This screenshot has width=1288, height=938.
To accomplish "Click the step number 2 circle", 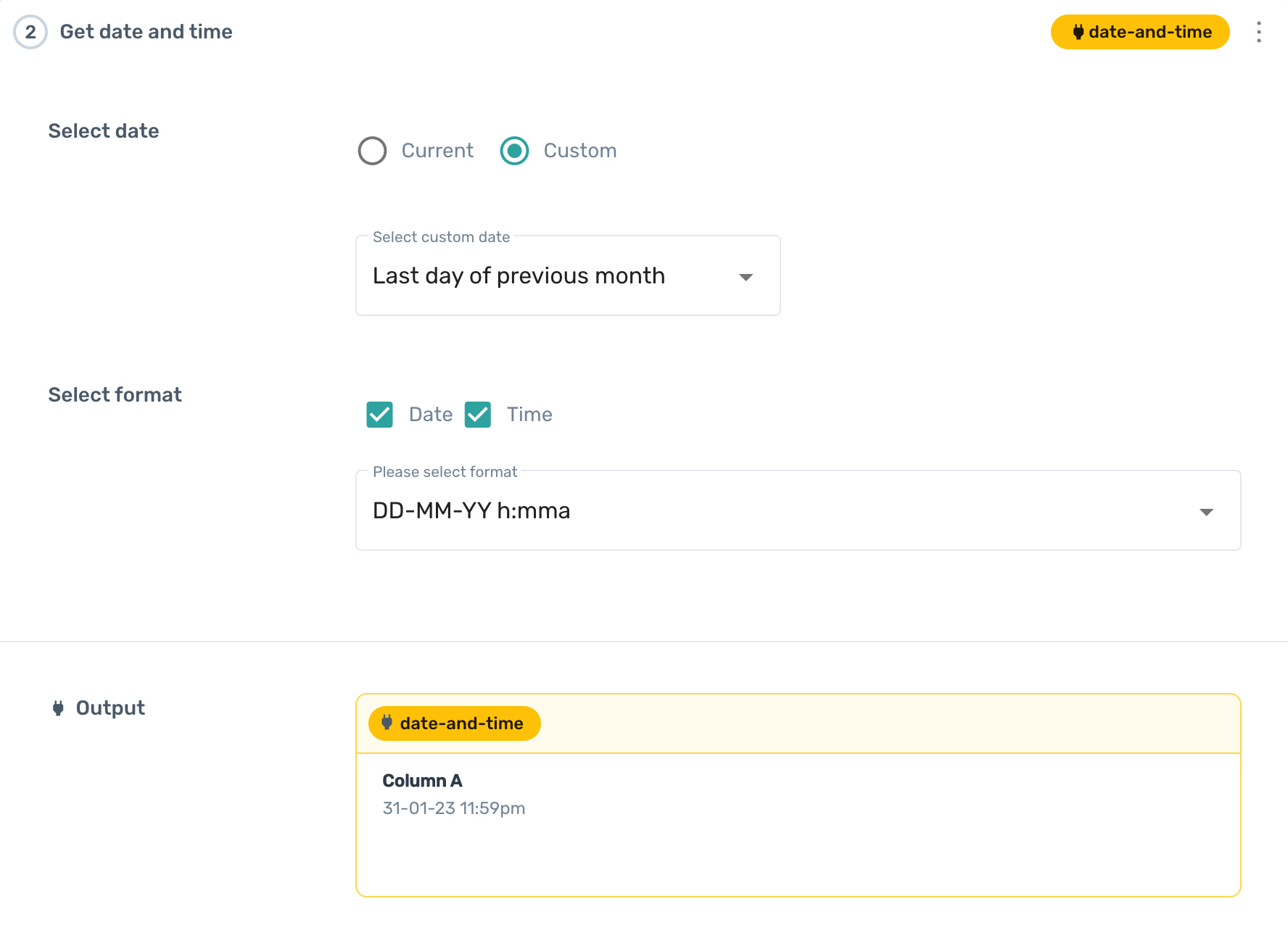I will (x=30, y=32).
